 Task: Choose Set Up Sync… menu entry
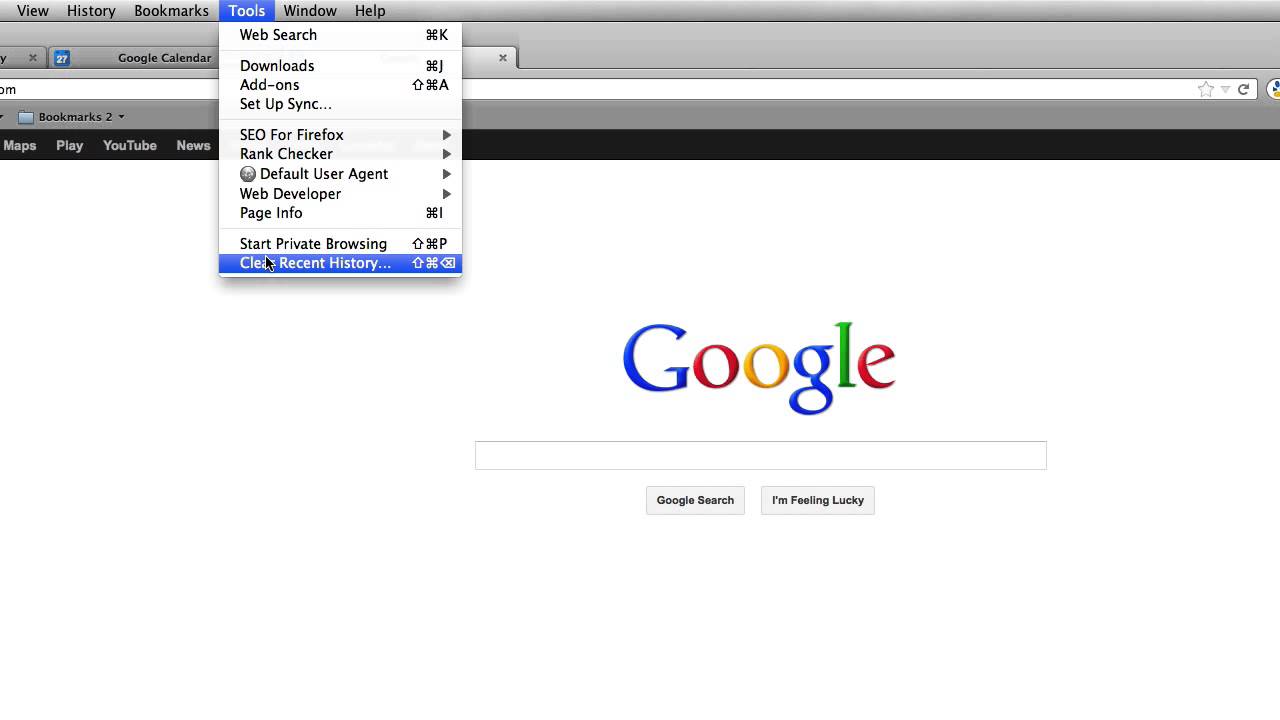(340, 104)
